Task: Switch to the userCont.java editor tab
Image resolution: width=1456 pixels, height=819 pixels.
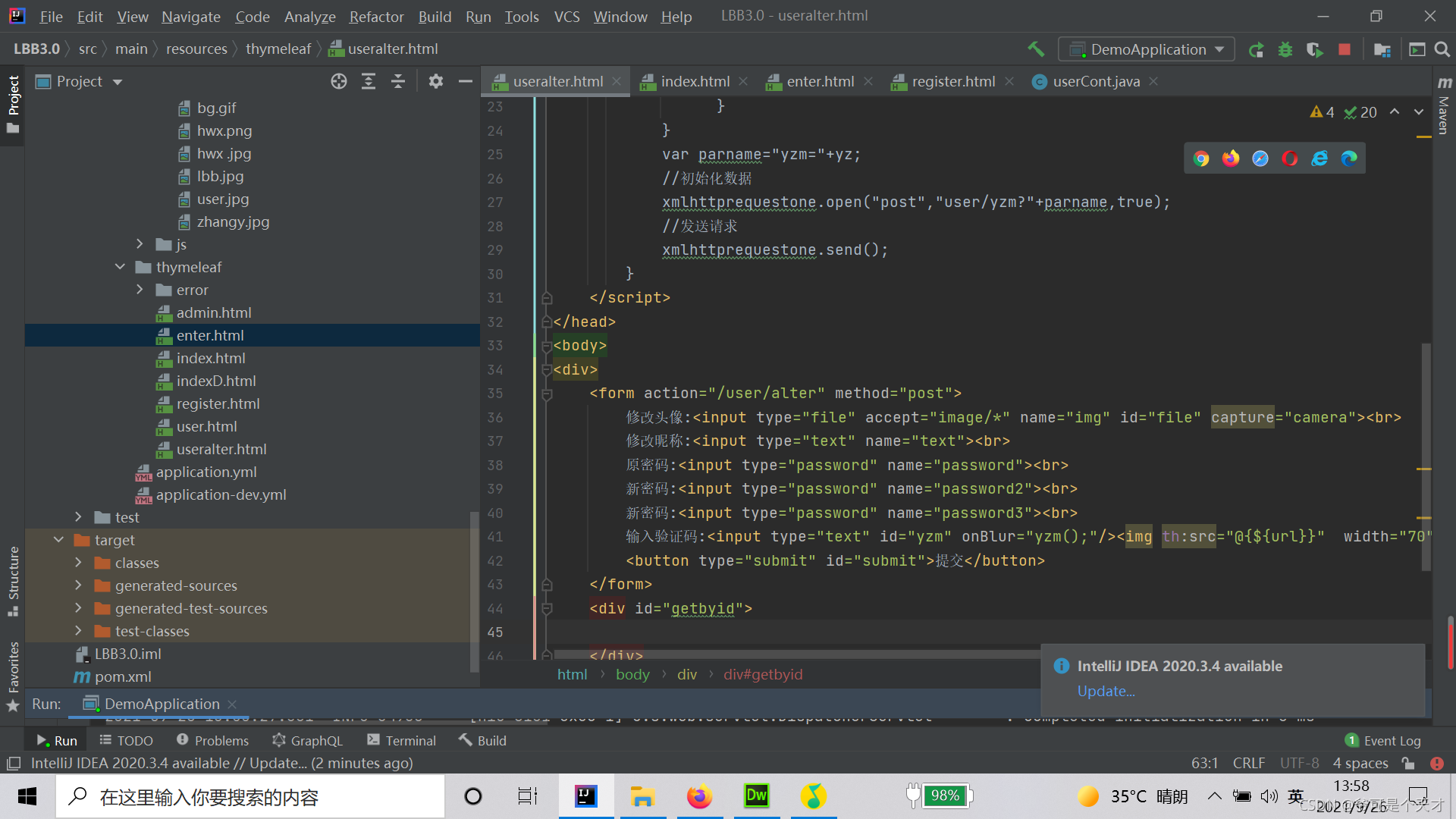Action: click(1096, 81)
